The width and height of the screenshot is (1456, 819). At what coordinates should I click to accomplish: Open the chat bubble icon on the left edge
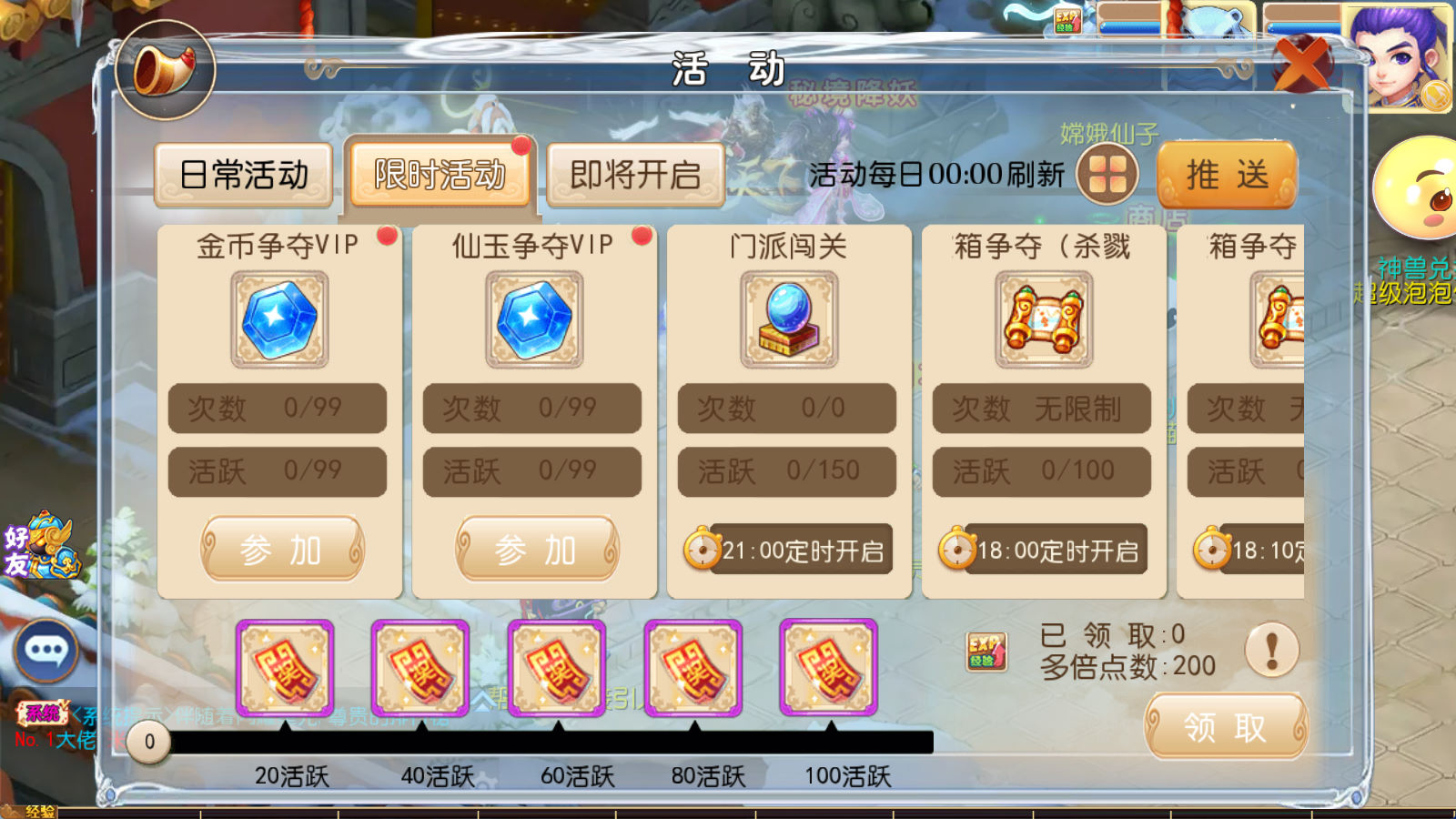(x=45, y=650)
